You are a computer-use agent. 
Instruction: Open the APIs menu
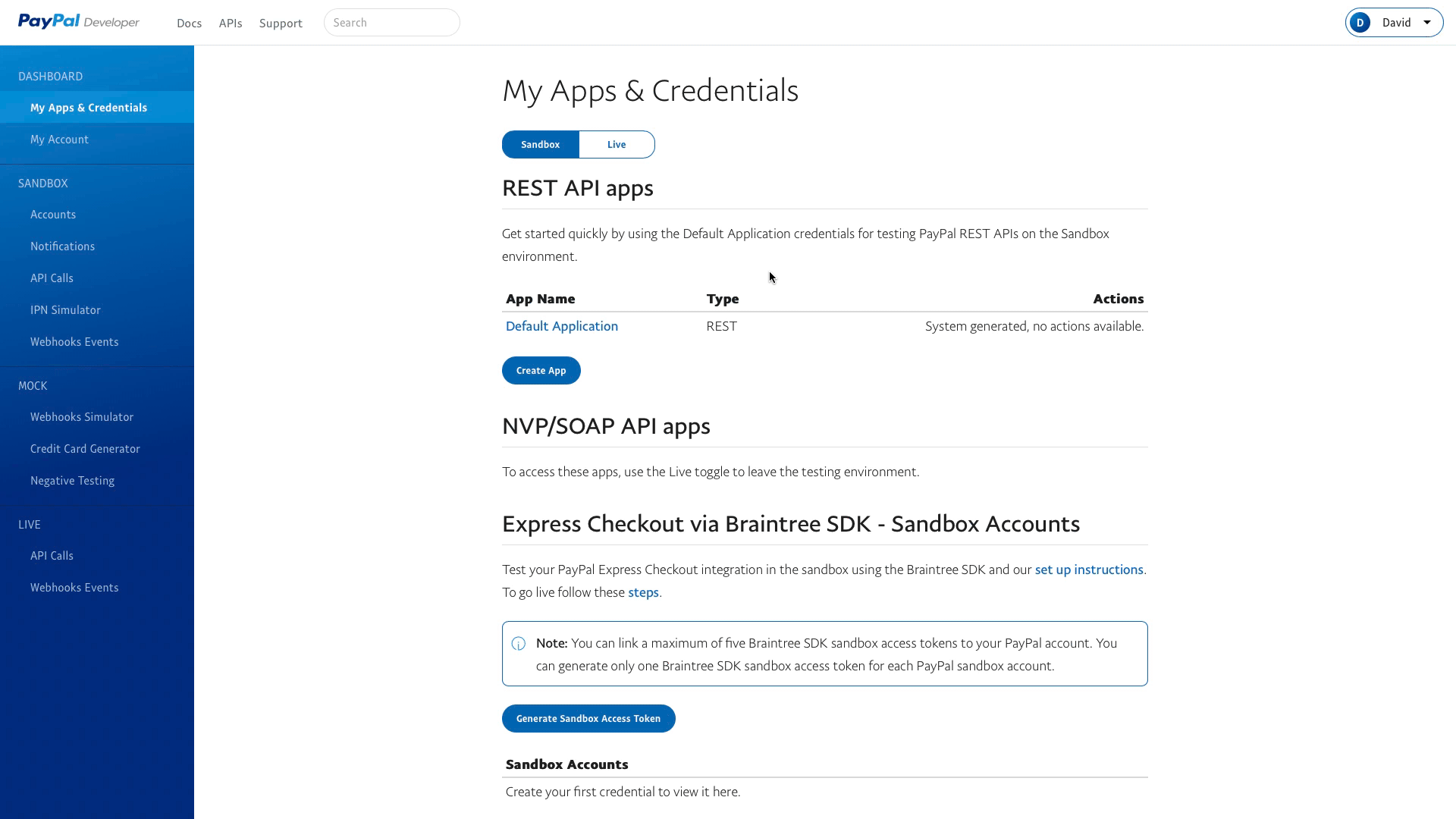231,23
